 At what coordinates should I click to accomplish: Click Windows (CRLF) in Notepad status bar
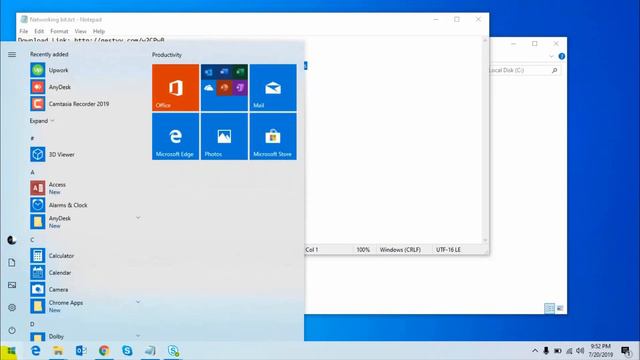point(400,249)
